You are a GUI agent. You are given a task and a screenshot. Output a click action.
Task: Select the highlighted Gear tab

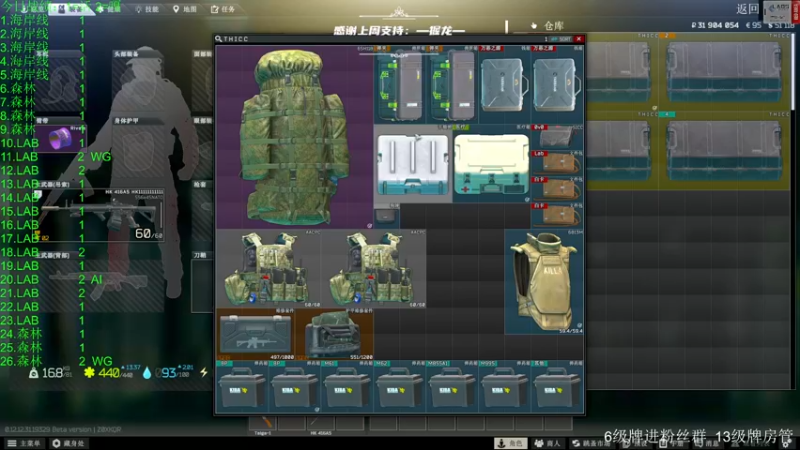pos(71,9)
